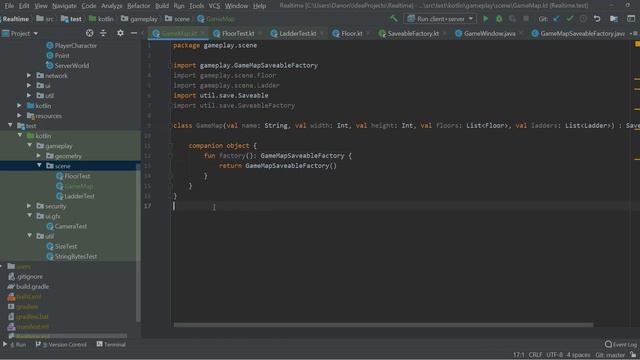Expand the security folder
Image resolution: width=640 pixels, height=360 pixels.
[x=29, y=206]
